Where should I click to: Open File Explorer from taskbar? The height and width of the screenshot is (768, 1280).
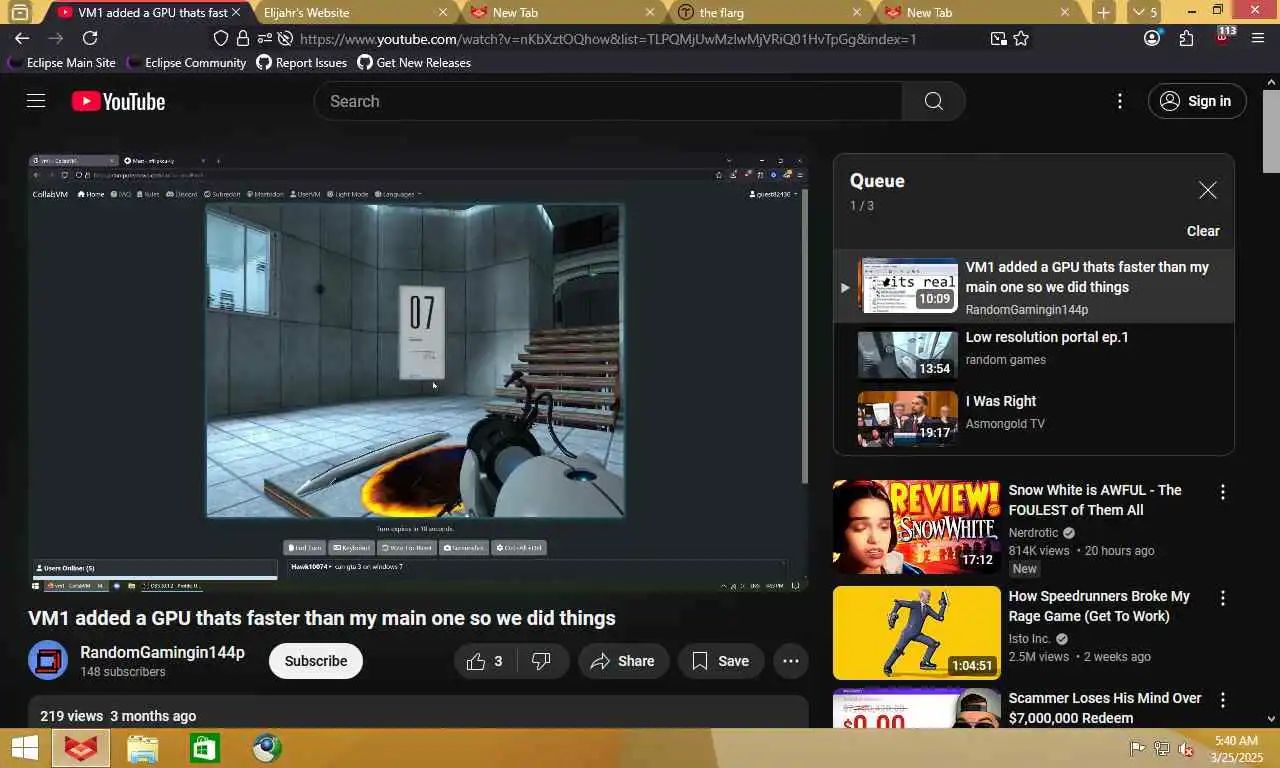142,748
